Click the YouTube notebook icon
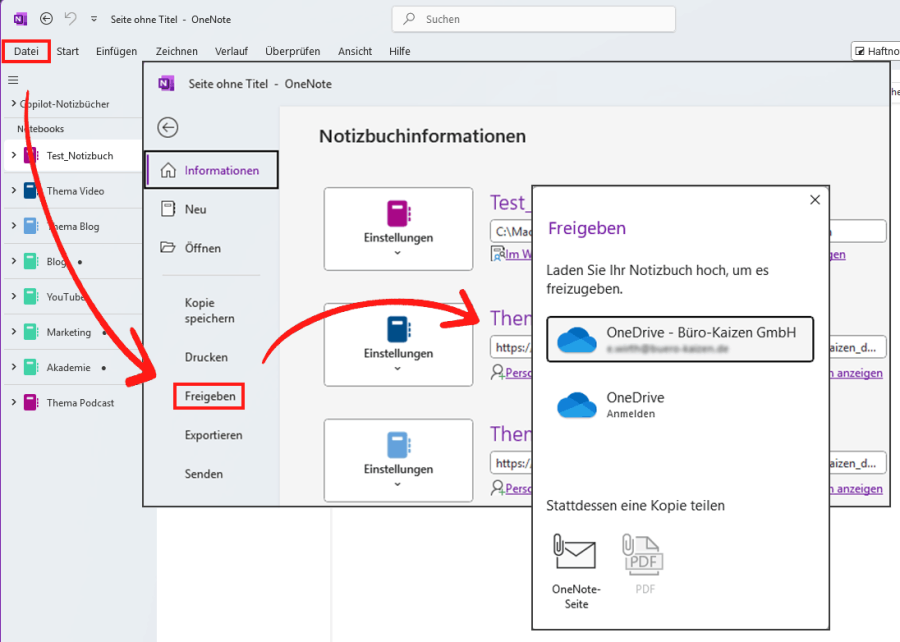900x642 pixels. coord(31,297)
